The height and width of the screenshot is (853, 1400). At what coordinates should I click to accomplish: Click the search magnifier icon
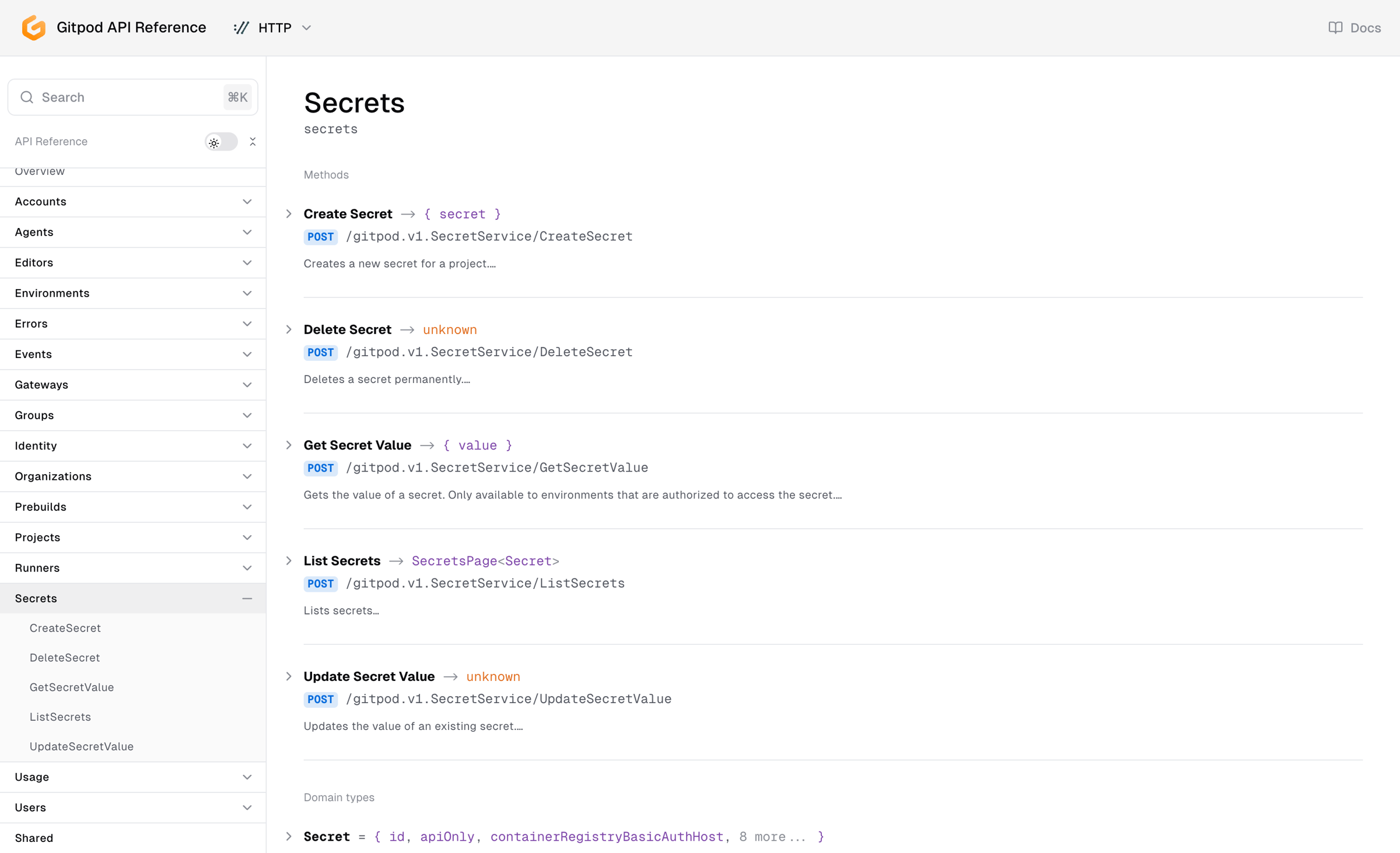[27, 97]
